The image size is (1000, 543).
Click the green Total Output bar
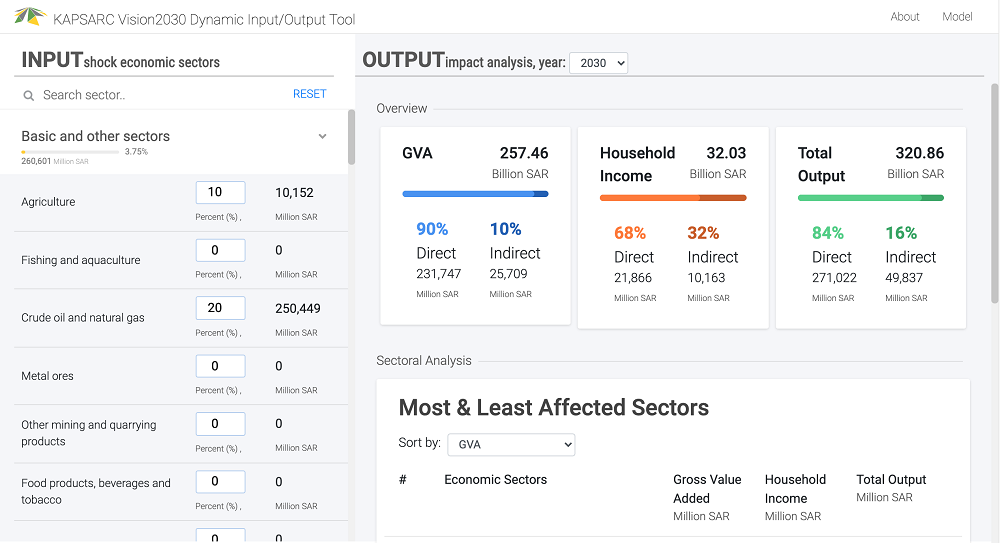871,198
